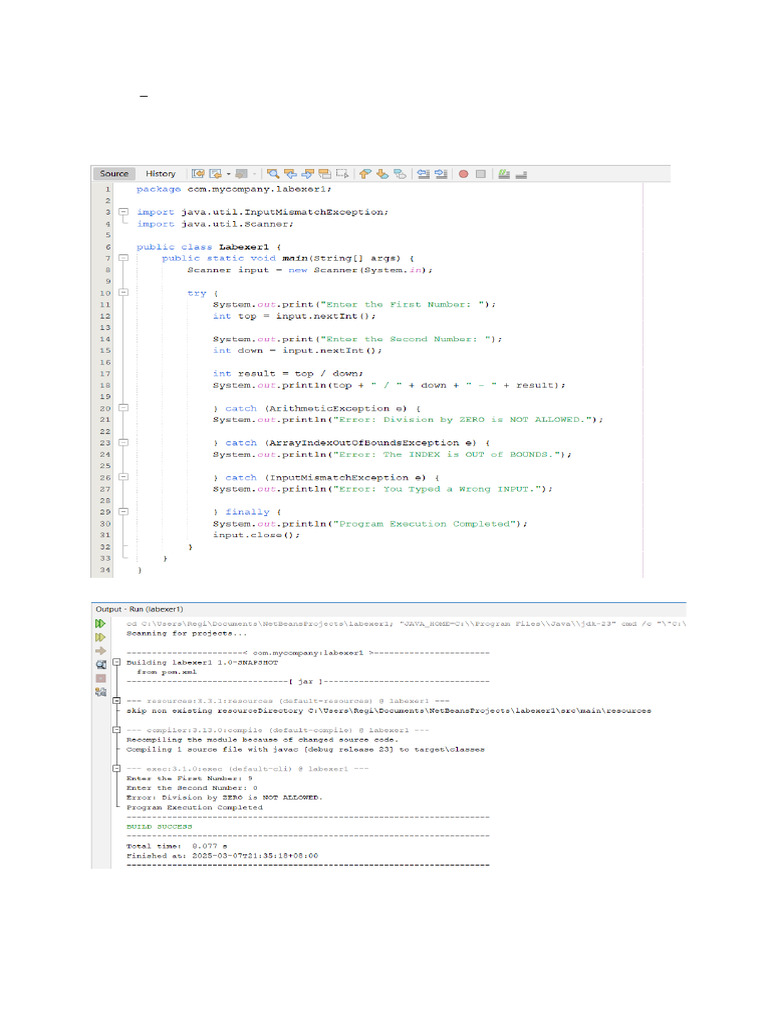768x1024 pixels.
Task: Click line number 21 in the editor gutter
Action: [x=103, y=420]
